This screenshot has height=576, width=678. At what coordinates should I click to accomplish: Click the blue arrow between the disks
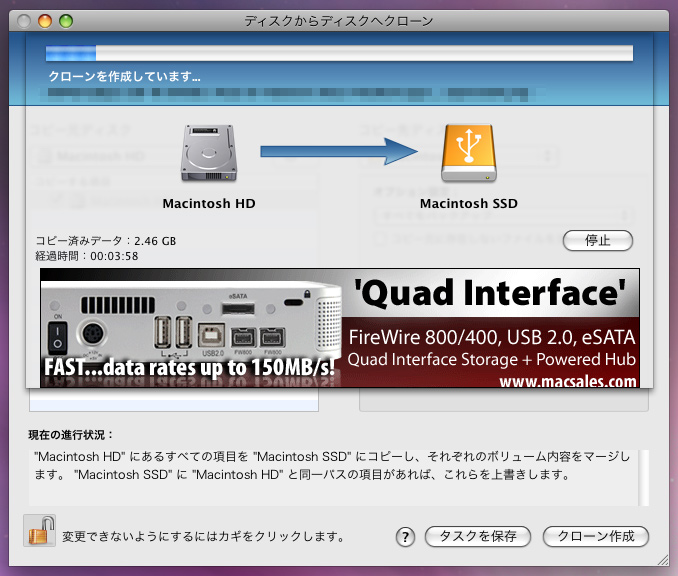338,152
